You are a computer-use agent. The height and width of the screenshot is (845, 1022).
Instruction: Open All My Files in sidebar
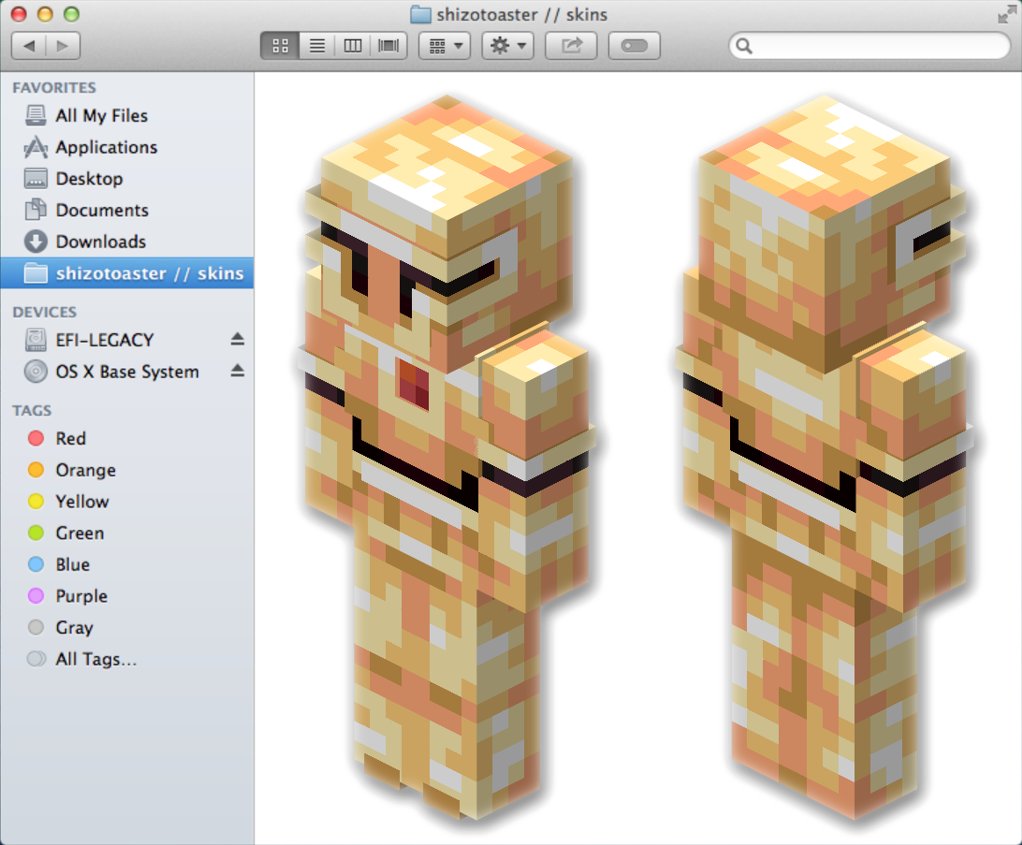(126, 115)
